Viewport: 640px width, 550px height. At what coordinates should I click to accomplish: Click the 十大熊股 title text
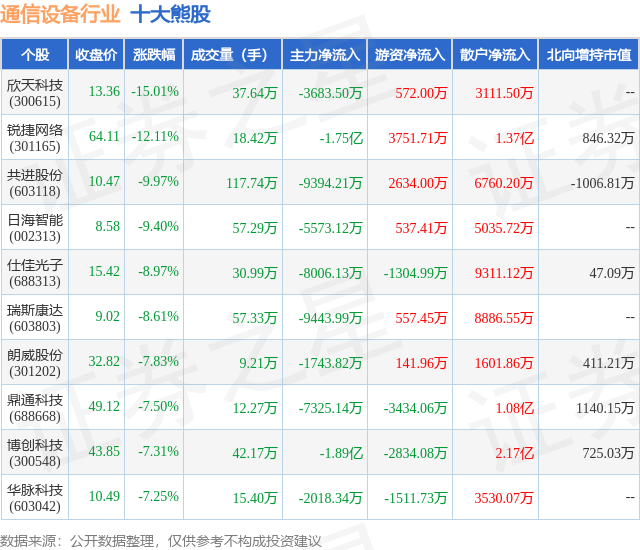pos(170,14)
